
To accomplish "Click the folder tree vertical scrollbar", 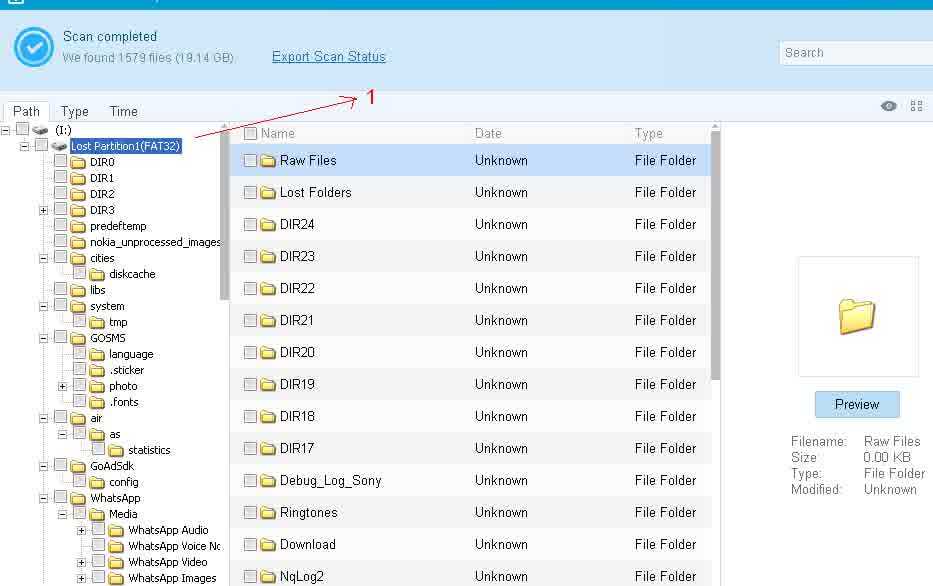I will point(224,214).
